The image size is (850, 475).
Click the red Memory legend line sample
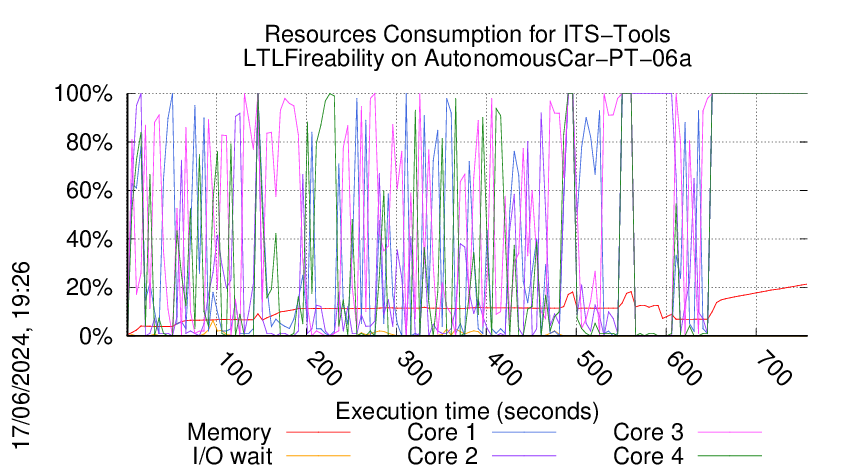[318, 432]
